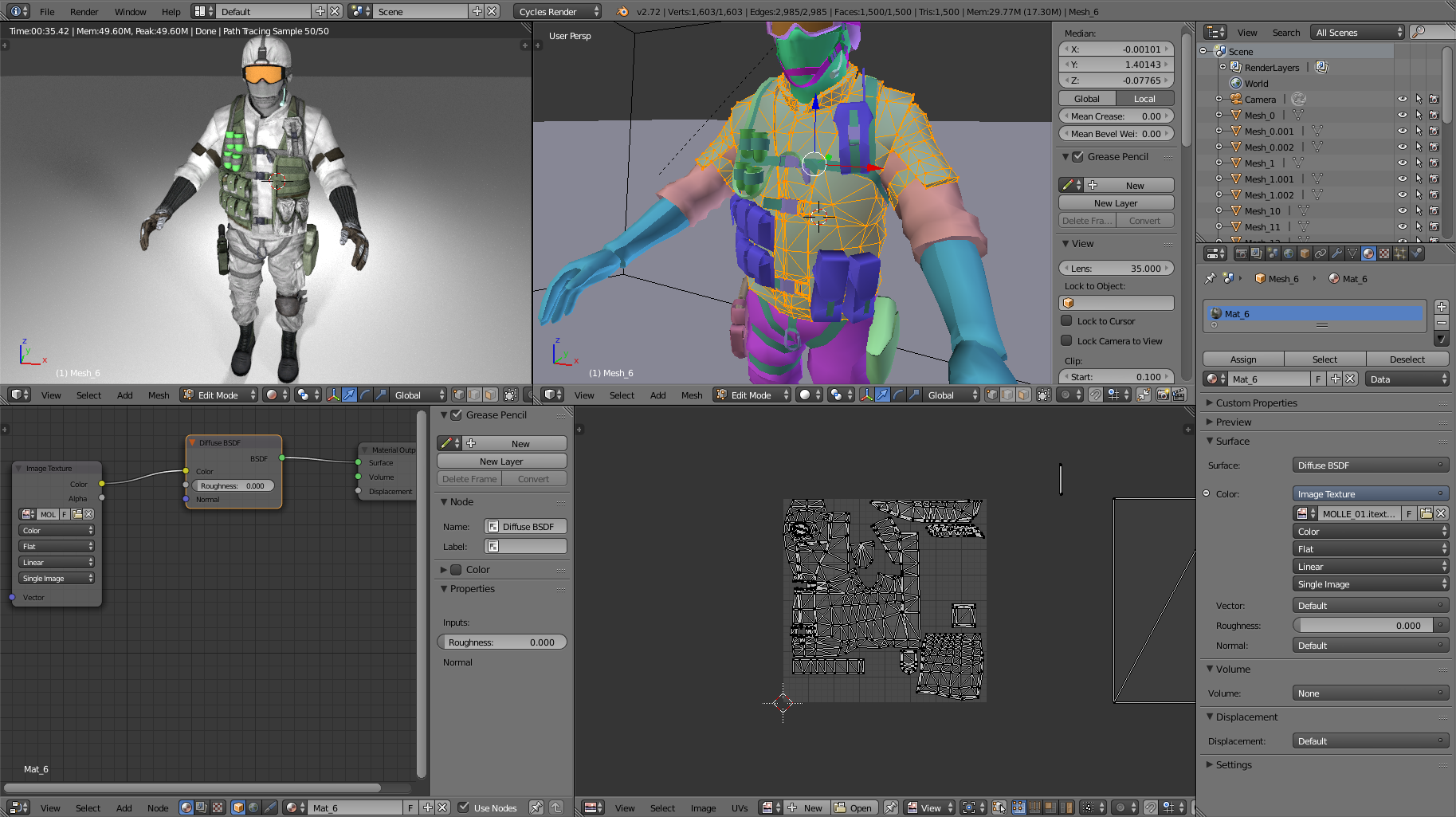Hide Mesh_0 with its eye icon
Screen dimensions: 1456x817
point(1402,116)
